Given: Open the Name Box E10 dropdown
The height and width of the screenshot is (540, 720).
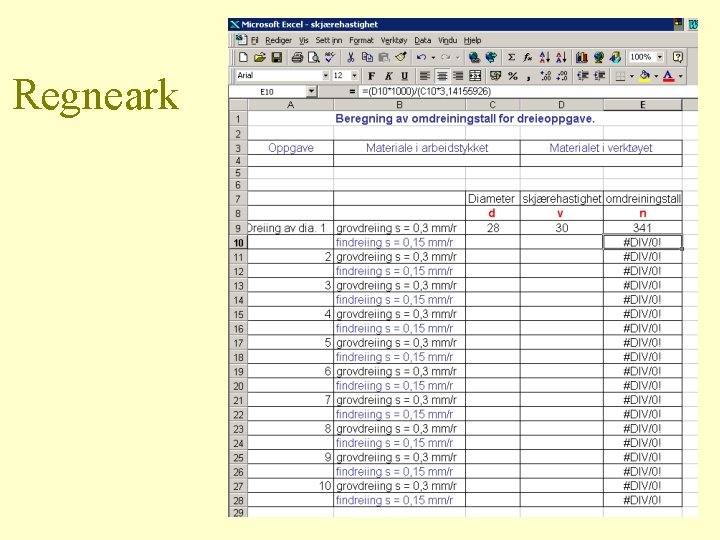Looking at the screenshot, I should click(x=311, y=91).
